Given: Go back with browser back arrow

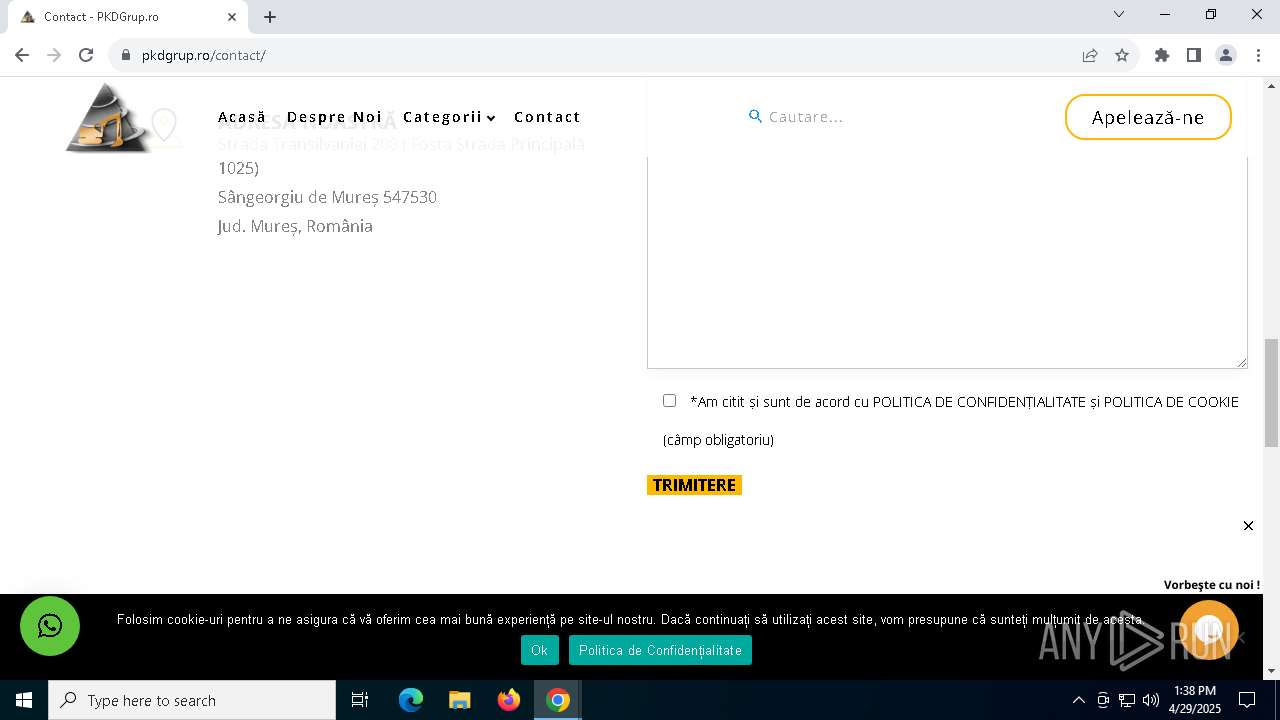Looking at the screenshot, I should point(22,55).
